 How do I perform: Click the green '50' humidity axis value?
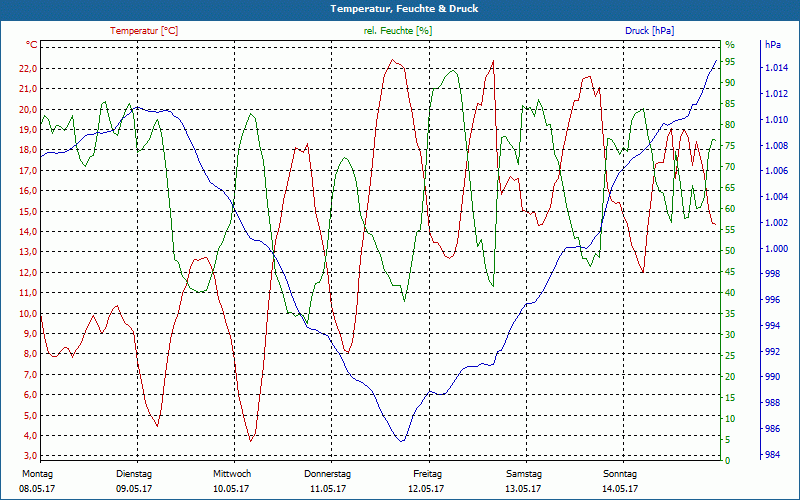(730, 251)
